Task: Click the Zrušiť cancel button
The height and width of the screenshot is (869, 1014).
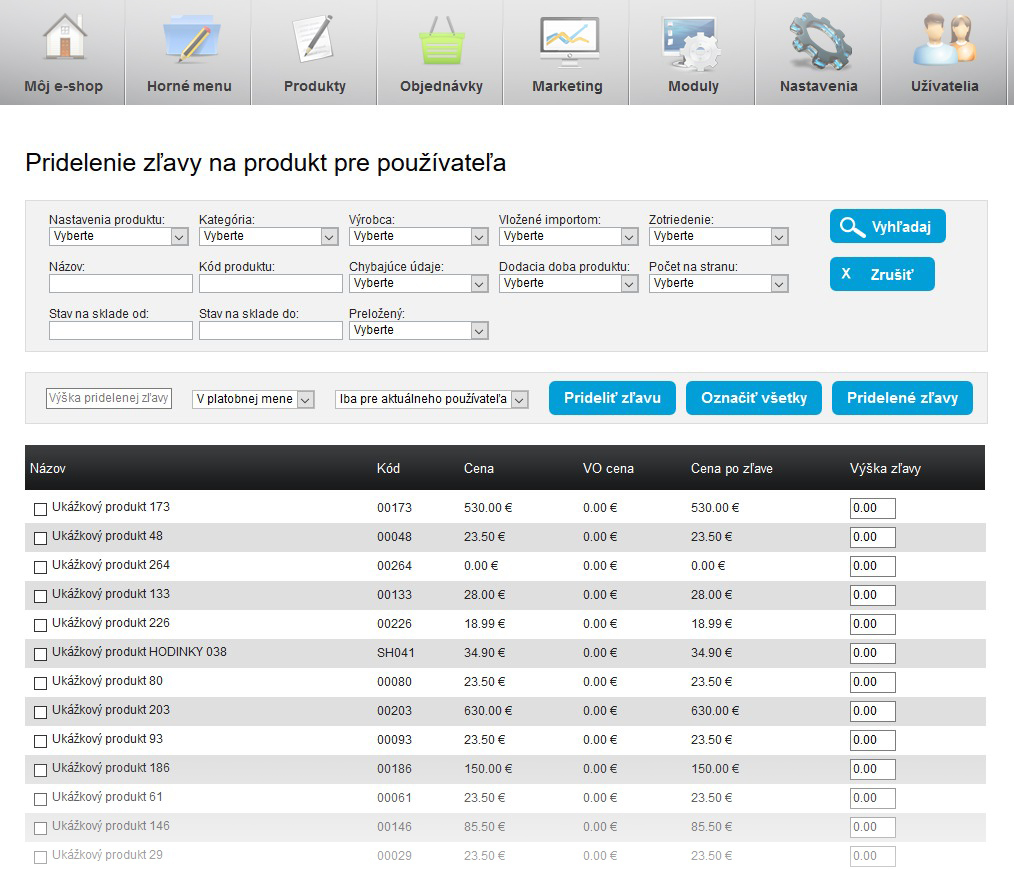Action: coord(881,274)
